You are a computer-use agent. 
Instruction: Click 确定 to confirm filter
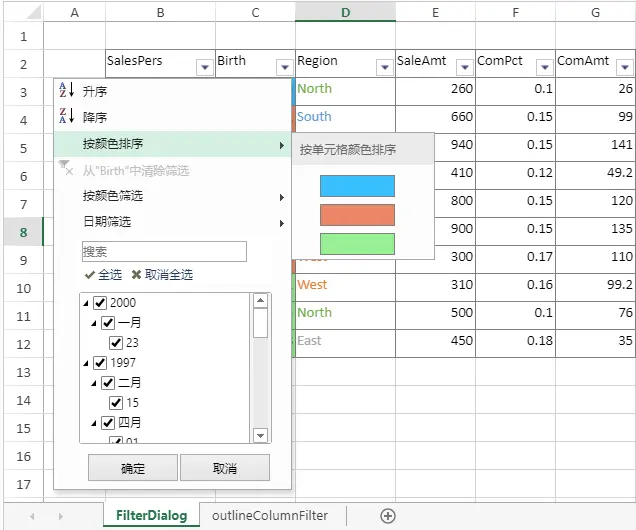(133, 468)
